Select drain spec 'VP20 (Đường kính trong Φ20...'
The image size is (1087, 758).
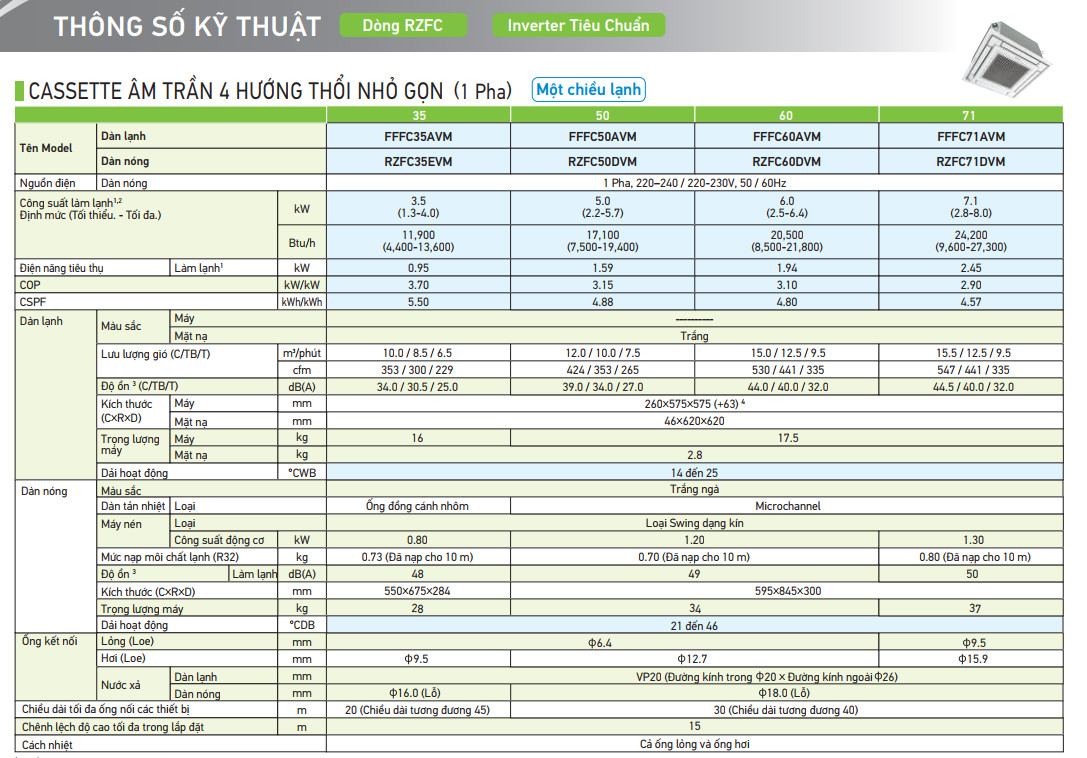(767, 677)
